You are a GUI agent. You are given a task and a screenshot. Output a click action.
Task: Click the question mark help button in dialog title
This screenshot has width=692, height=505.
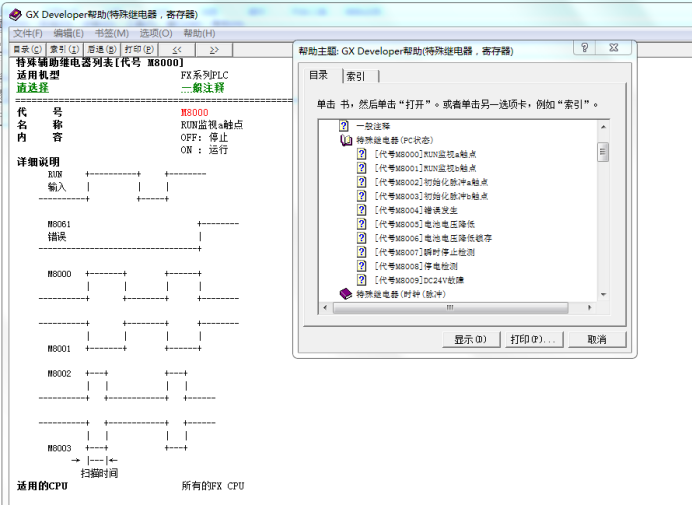click(585, 48)
